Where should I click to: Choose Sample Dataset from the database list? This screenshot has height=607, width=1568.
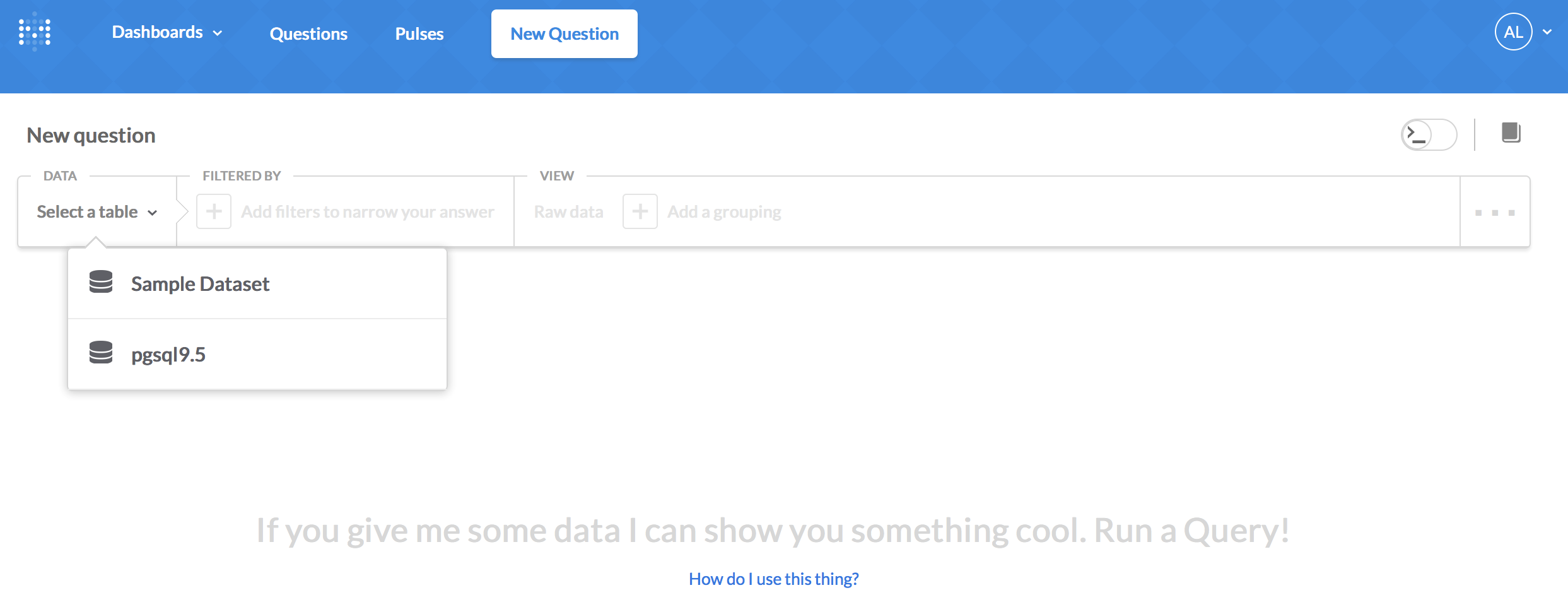[200, 284]
